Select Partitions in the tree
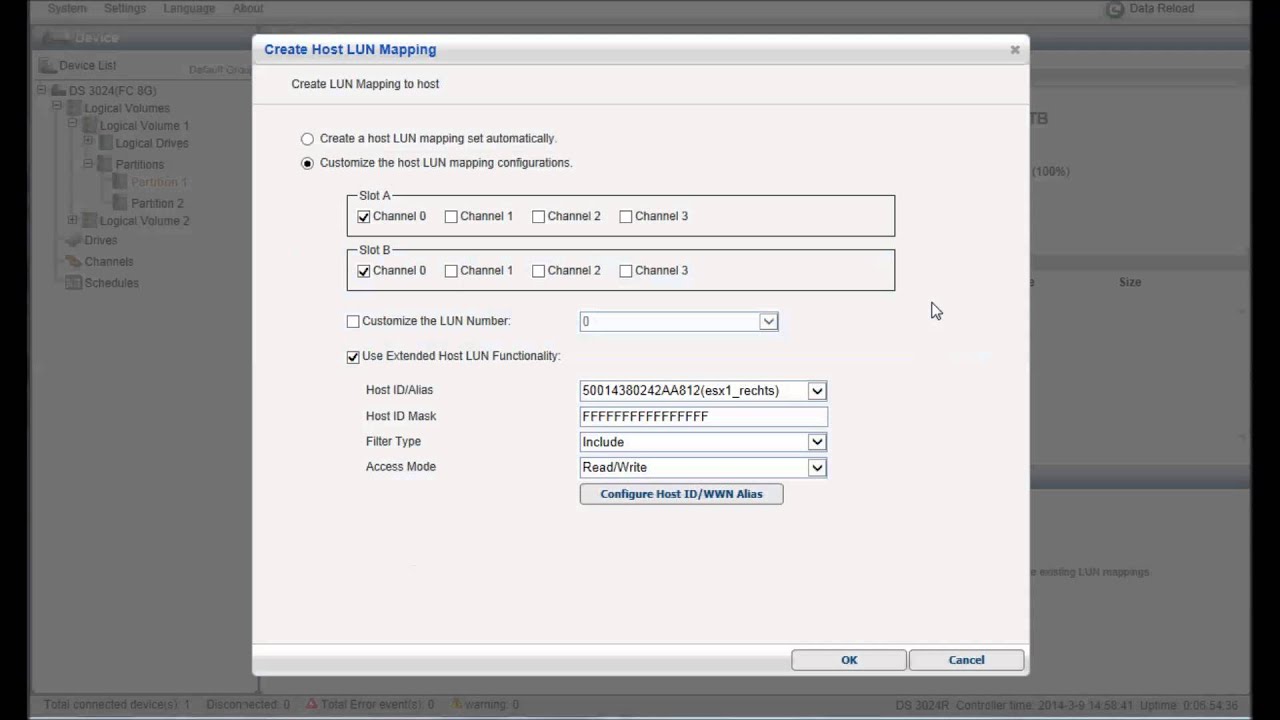This screenshot has width=1280, height=720. pos(139,165)
